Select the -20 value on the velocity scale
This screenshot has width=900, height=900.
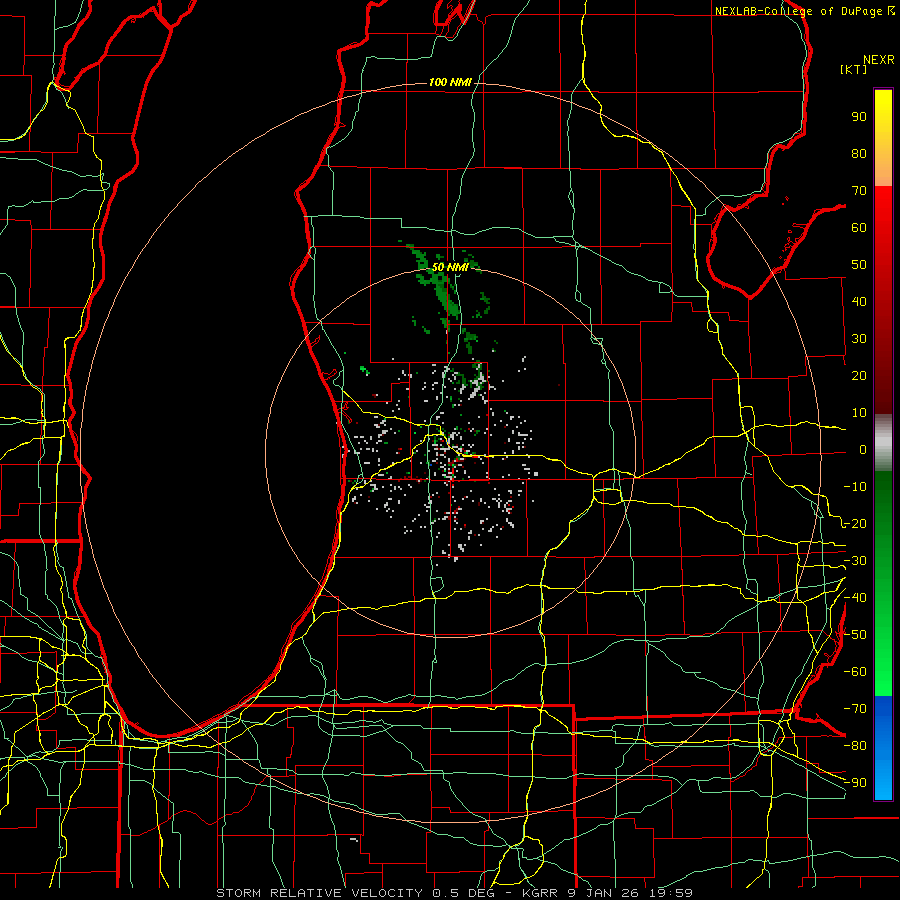pyautogui.click(x=855, y=523)
